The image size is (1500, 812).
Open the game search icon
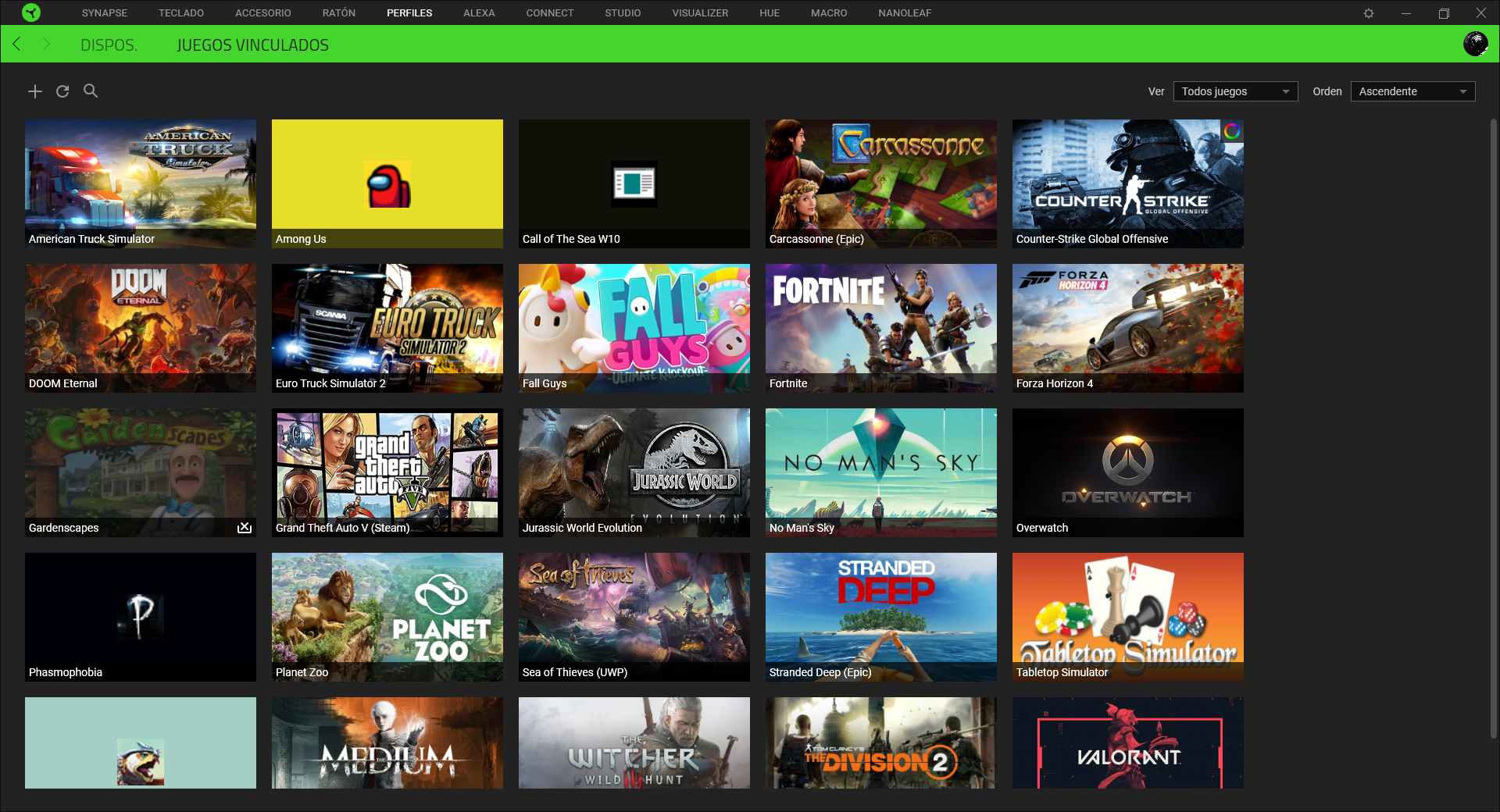[x=91, y=91]
